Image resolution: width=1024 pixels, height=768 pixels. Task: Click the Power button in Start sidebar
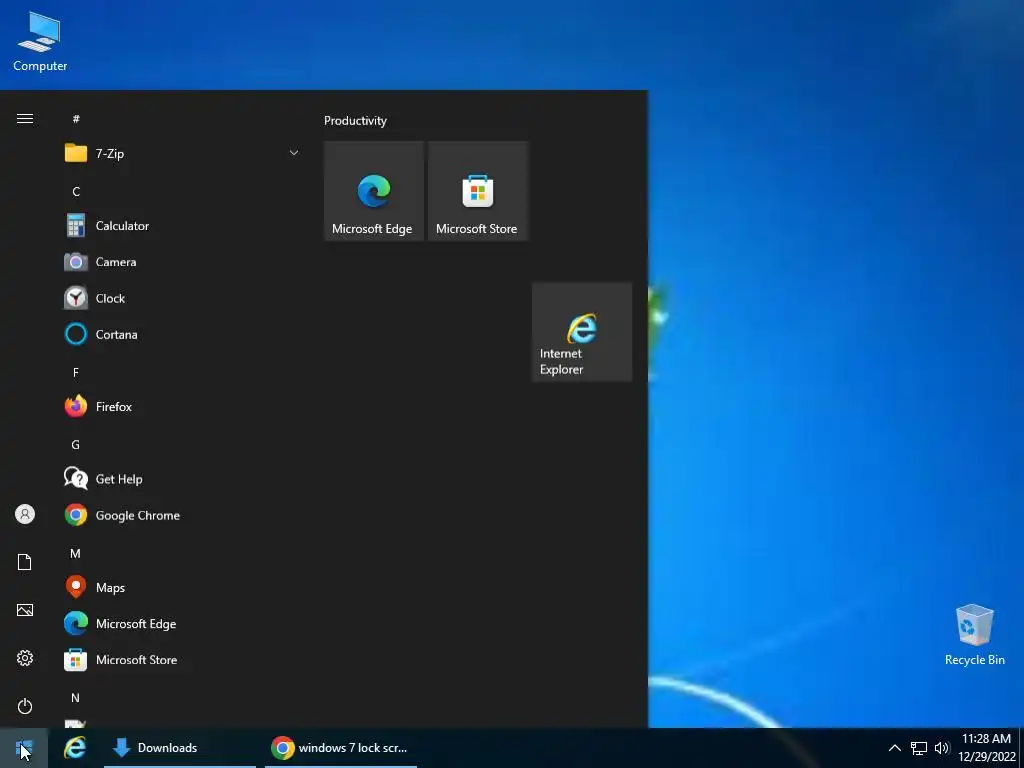point(25,706)
